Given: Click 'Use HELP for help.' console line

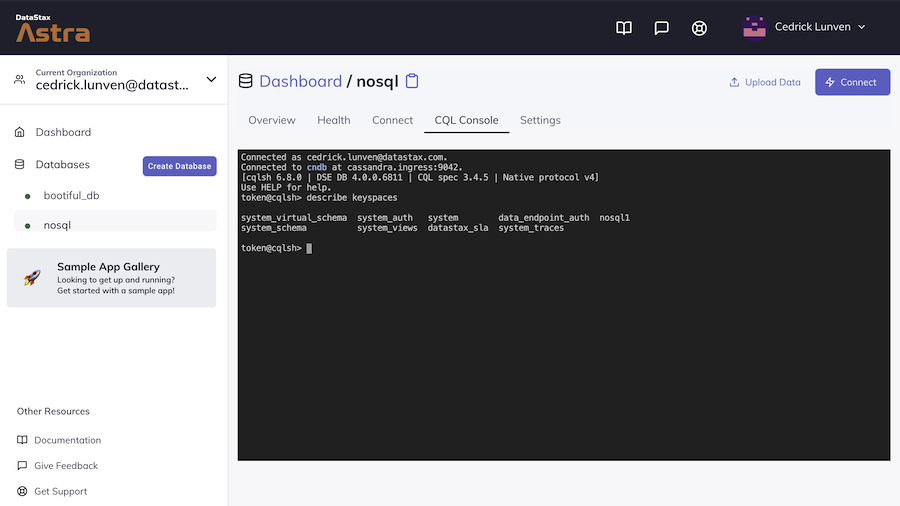Looking at the screenshot, I should pyautogui.click(x=286, y=187).
